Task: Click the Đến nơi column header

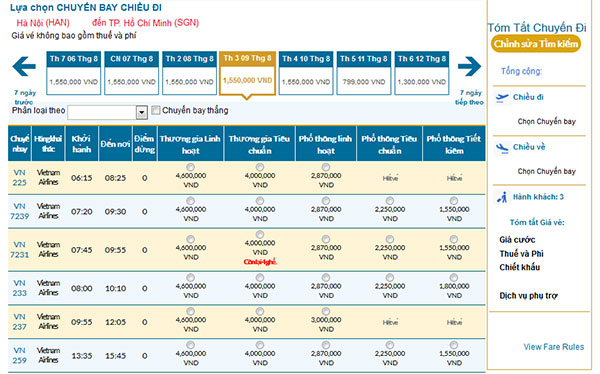Action: click(115, 144)
